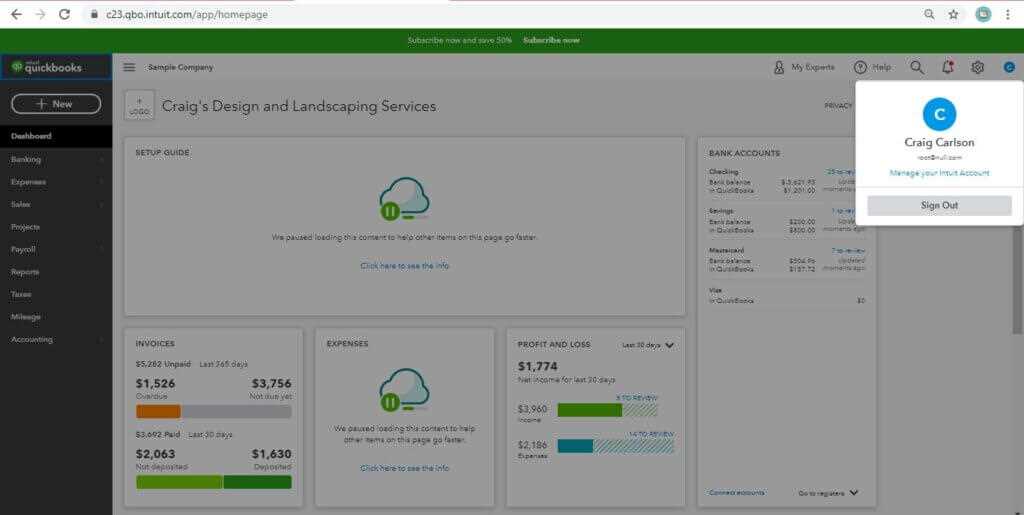Viewport: 1024px width, 515px height.
Task: Click the green income bar in Profit and Loss
Action: point(590,410)
